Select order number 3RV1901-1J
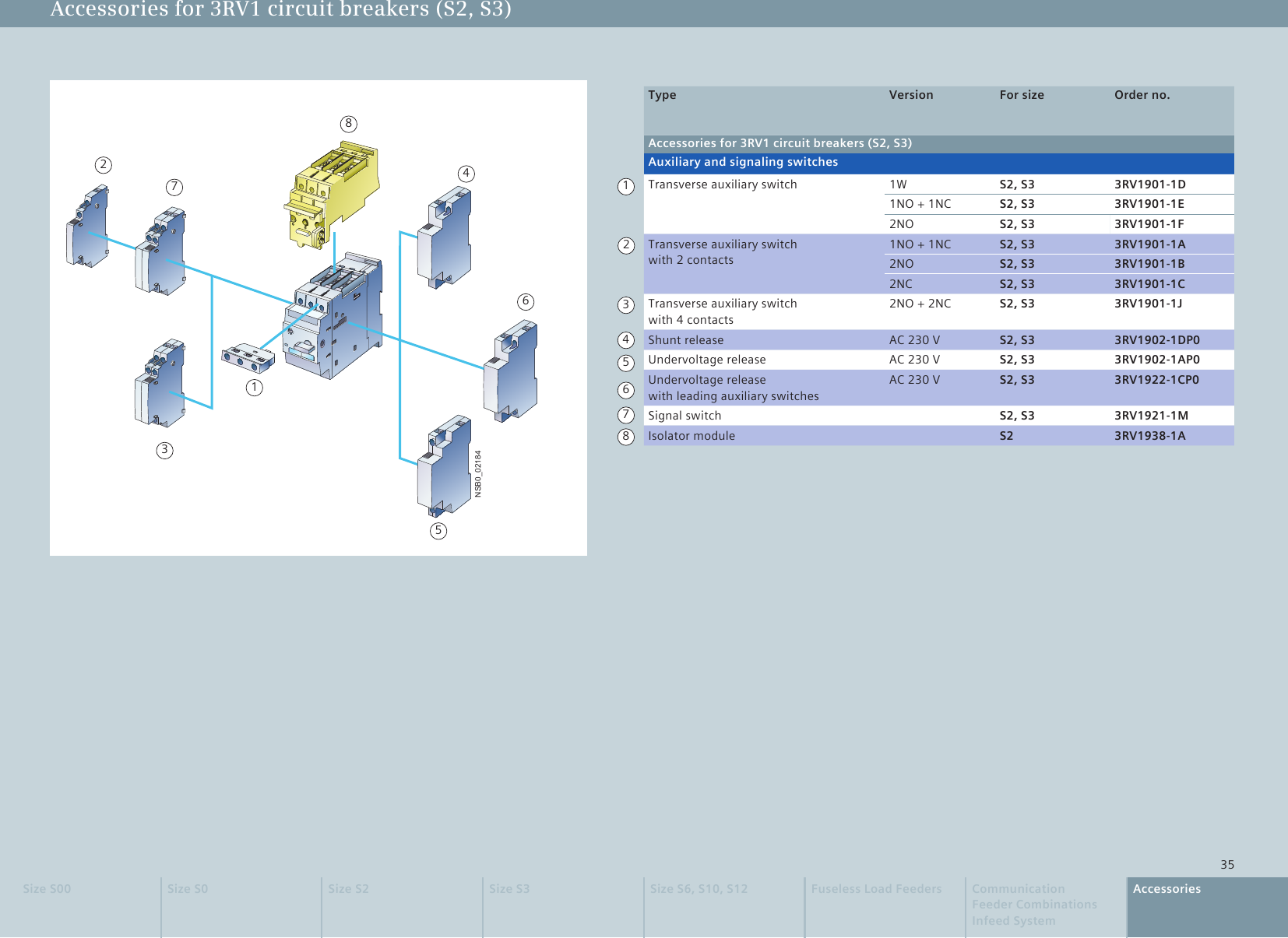This screenshot has width=1288, height=938. [1148, 304]
